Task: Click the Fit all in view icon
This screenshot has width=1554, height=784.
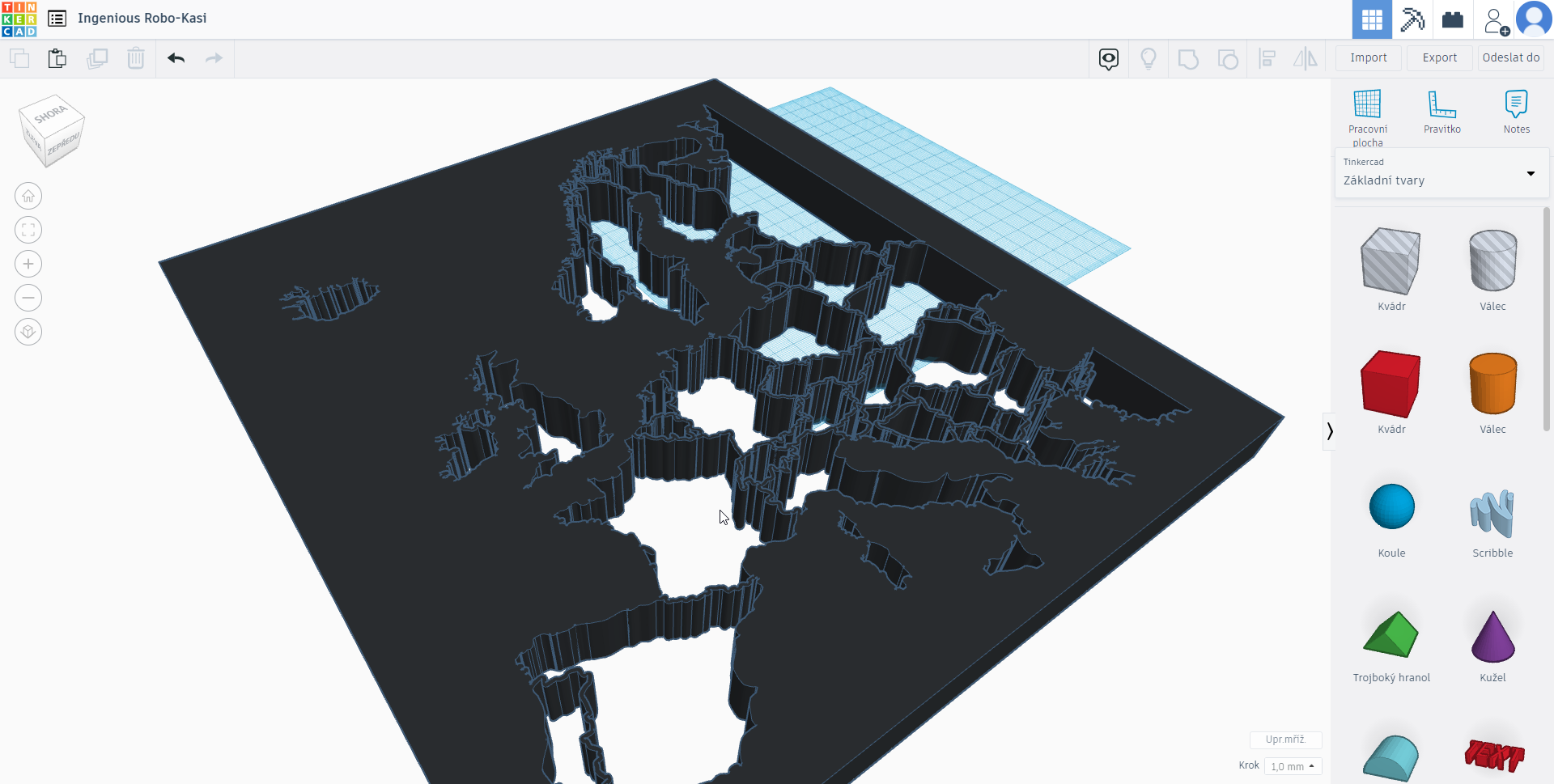Action: [28, 230]
